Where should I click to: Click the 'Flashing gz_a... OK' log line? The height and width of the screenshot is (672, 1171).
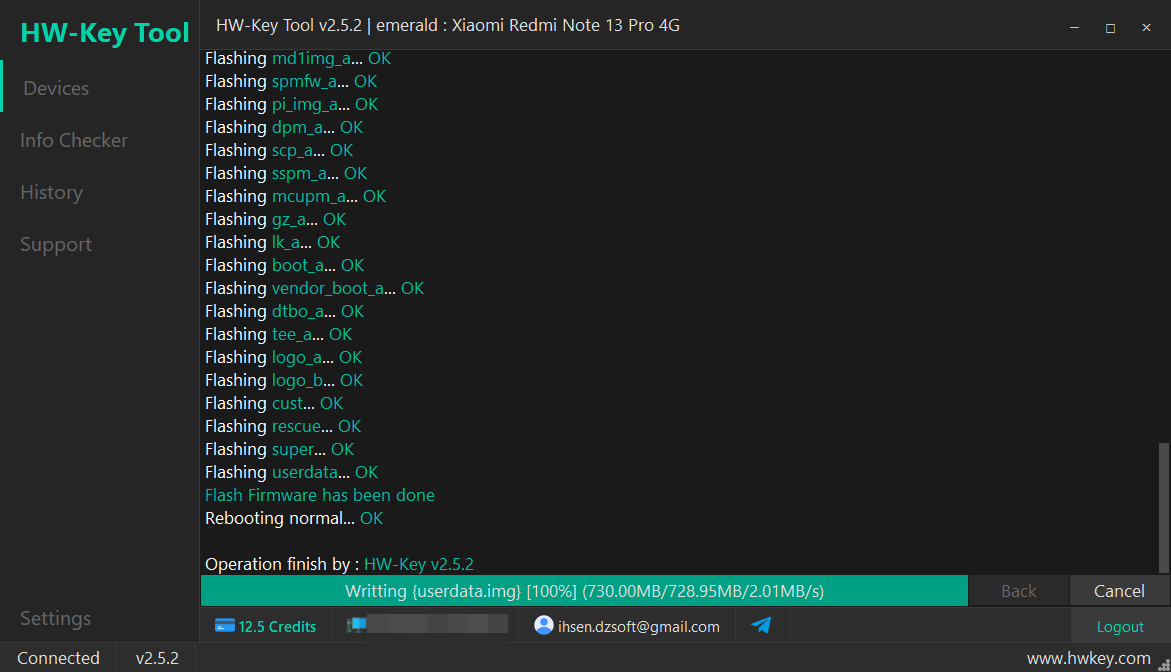point(276,219)
